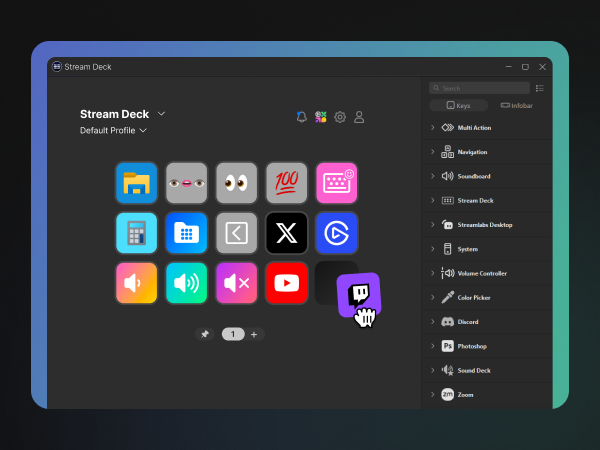Click the purple Twitch icon
Image resolution: width=600 pixels, height=450 pixels.
pos(359,295)
